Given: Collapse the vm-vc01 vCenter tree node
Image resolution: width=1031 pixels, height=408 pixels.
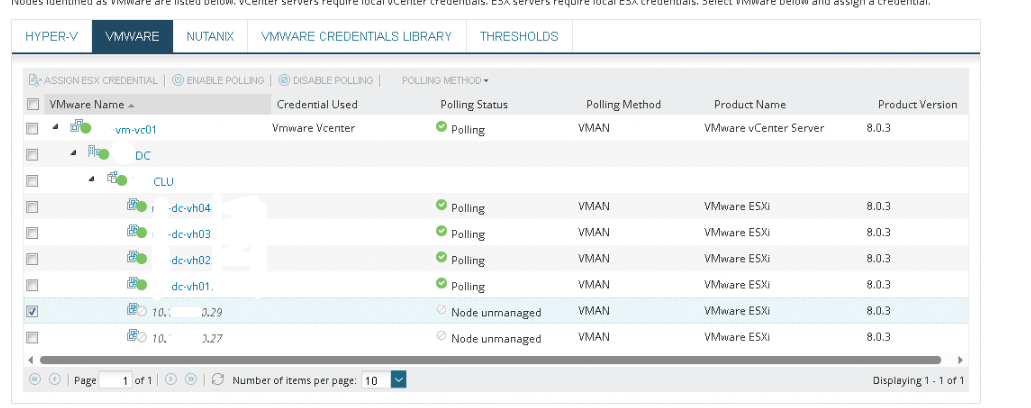Looking at the screenshot, I should (x=57, y=127).
